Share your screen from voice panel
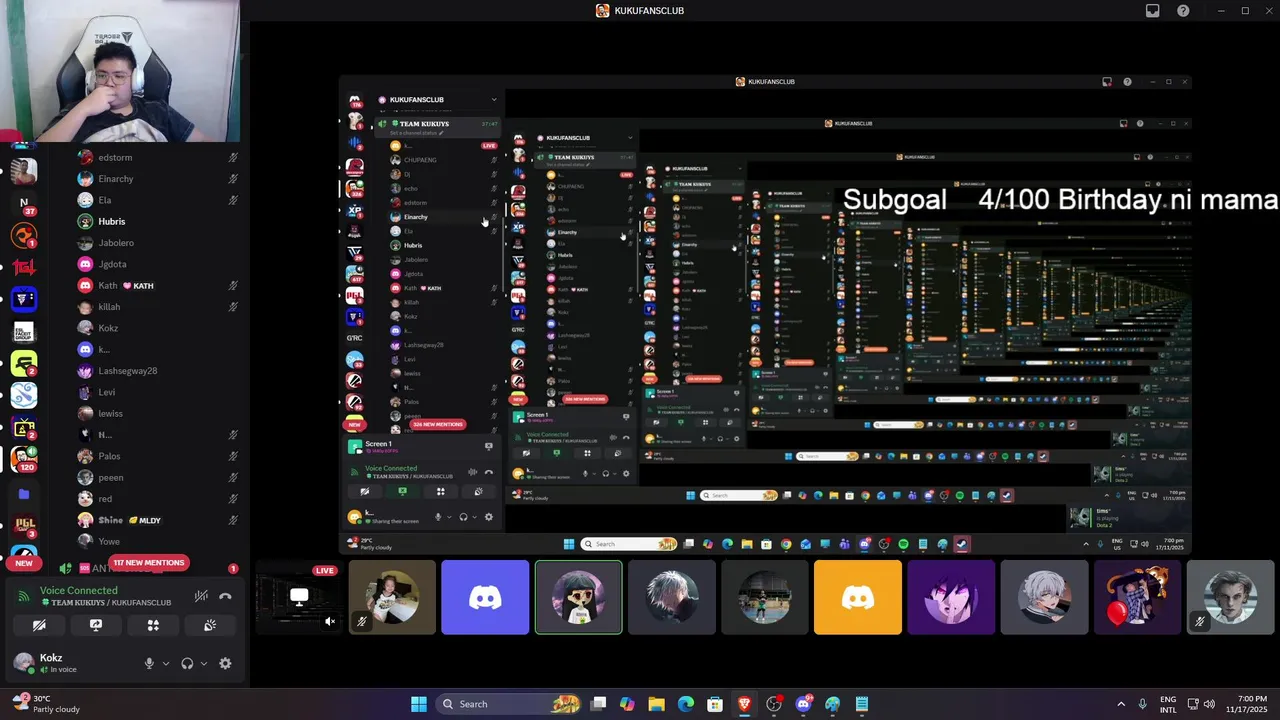1280x720 pixels. tap(96, 625)
